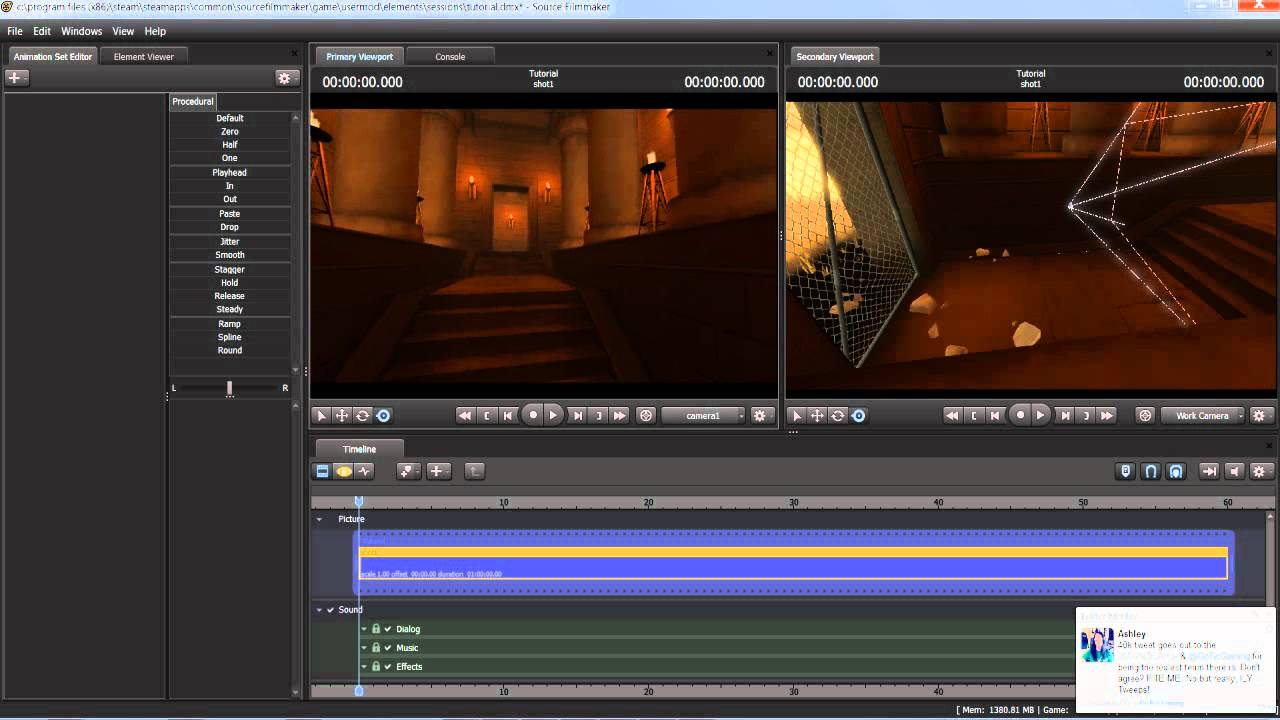Toggle the snap-to-frame magnet button

point(1176,471)
